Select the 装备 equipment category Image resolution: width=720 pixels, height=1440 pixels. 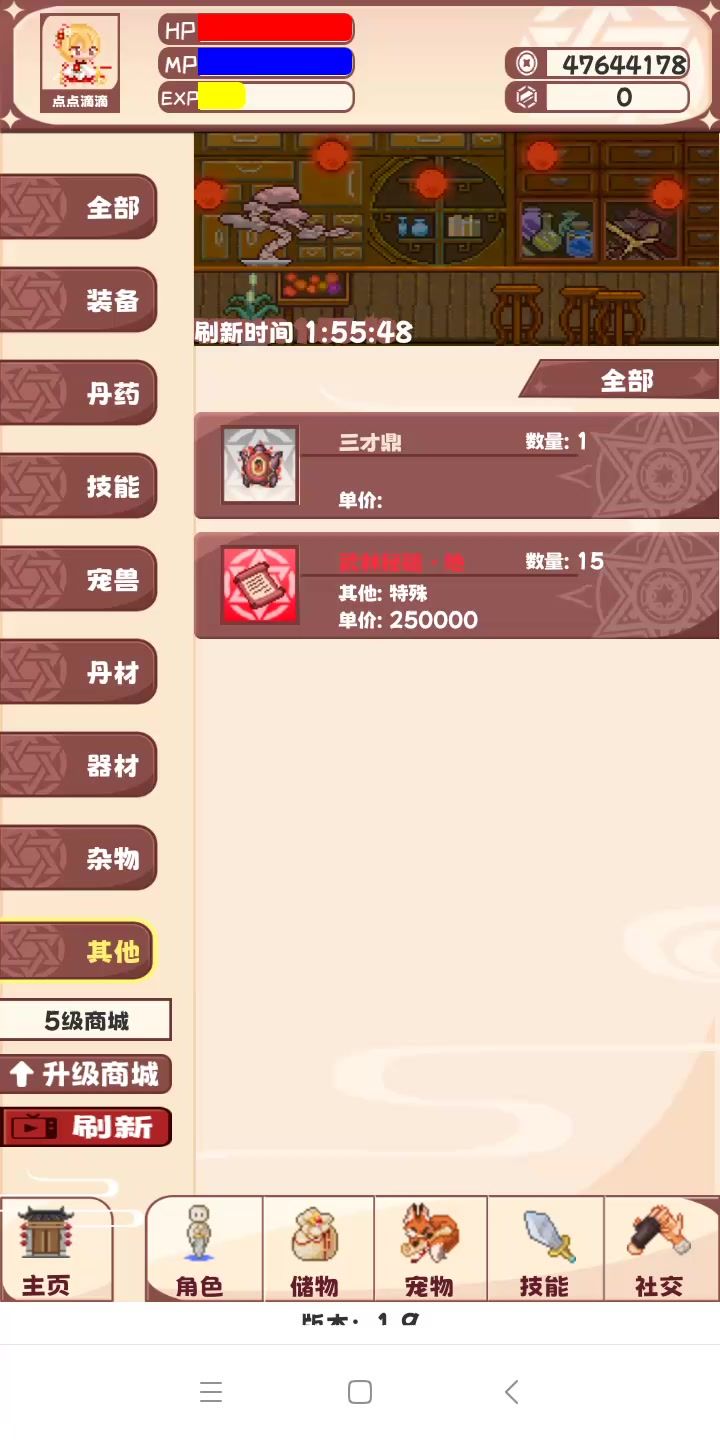(79, 300)
